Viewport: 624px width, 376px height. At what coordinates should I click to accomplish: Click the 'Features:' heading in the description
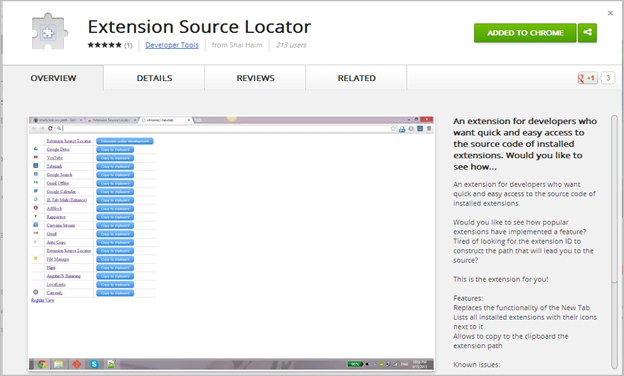(x=468, y=298)
